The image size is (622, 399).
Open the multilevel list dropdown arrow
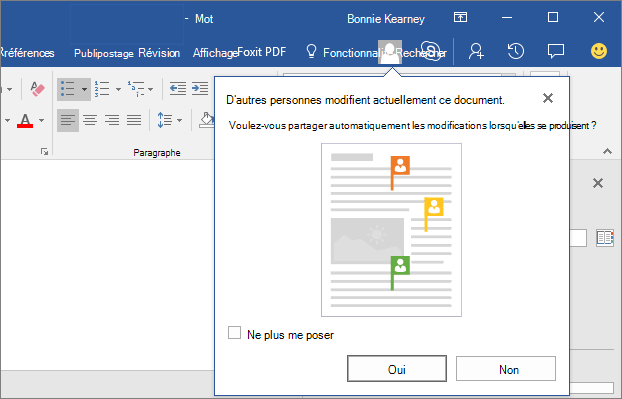click(x=151, y=89)
